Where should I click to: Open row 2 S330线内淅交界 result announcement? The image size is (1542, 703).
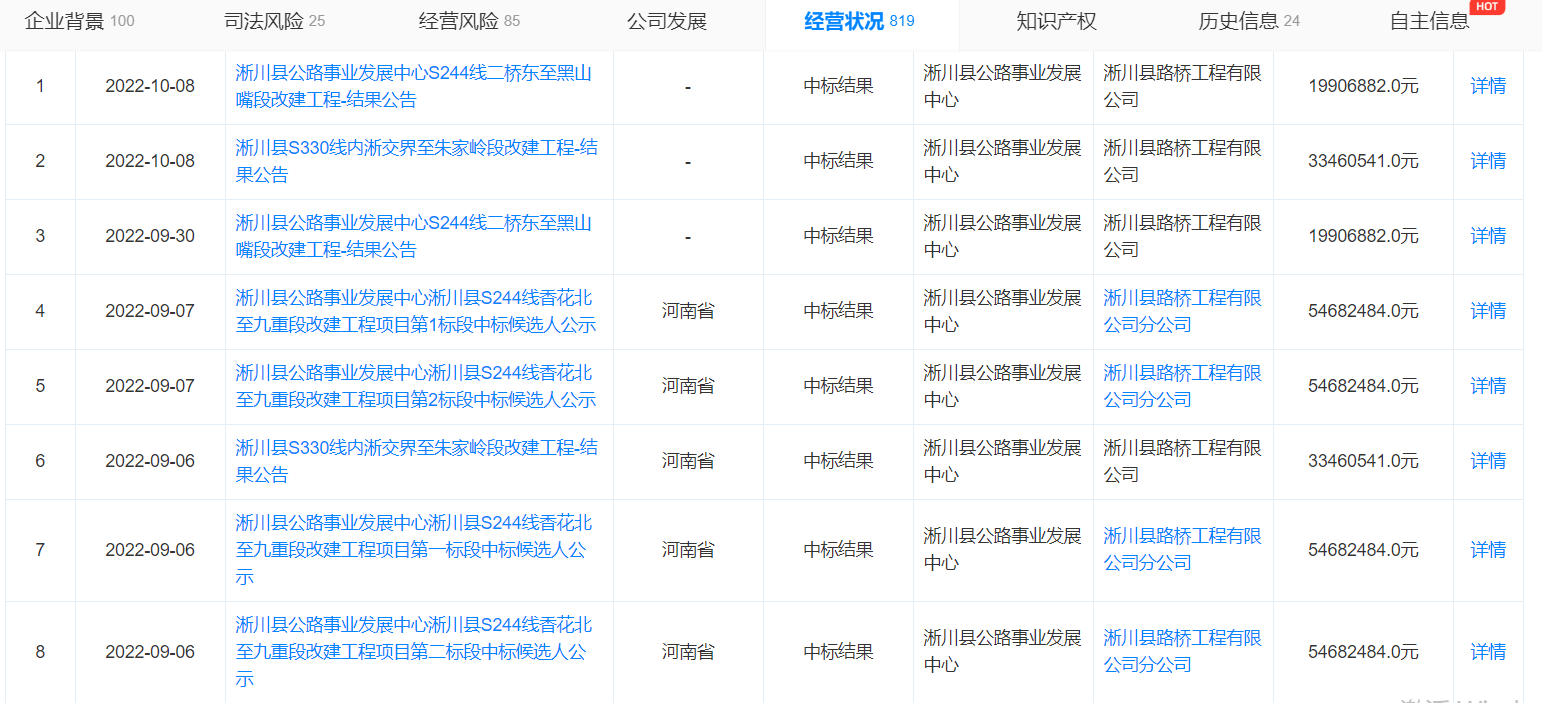[416, 161]
